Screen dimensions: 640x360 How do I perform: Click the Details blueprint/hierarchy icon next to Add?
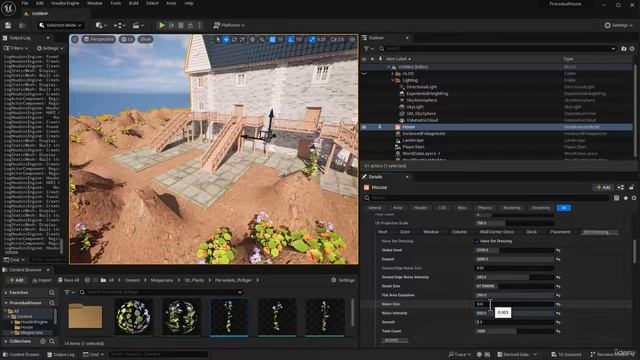coord(620,187)
